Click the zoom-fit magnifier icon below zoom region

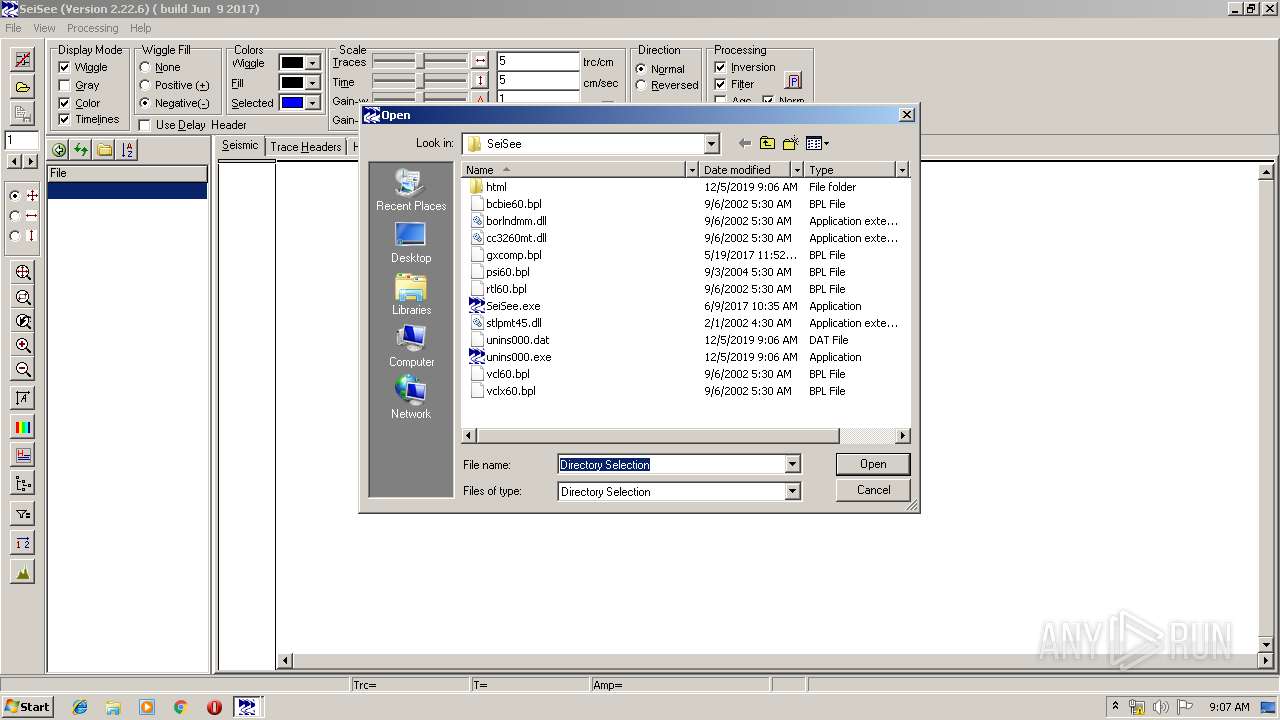tap(22, 297)
